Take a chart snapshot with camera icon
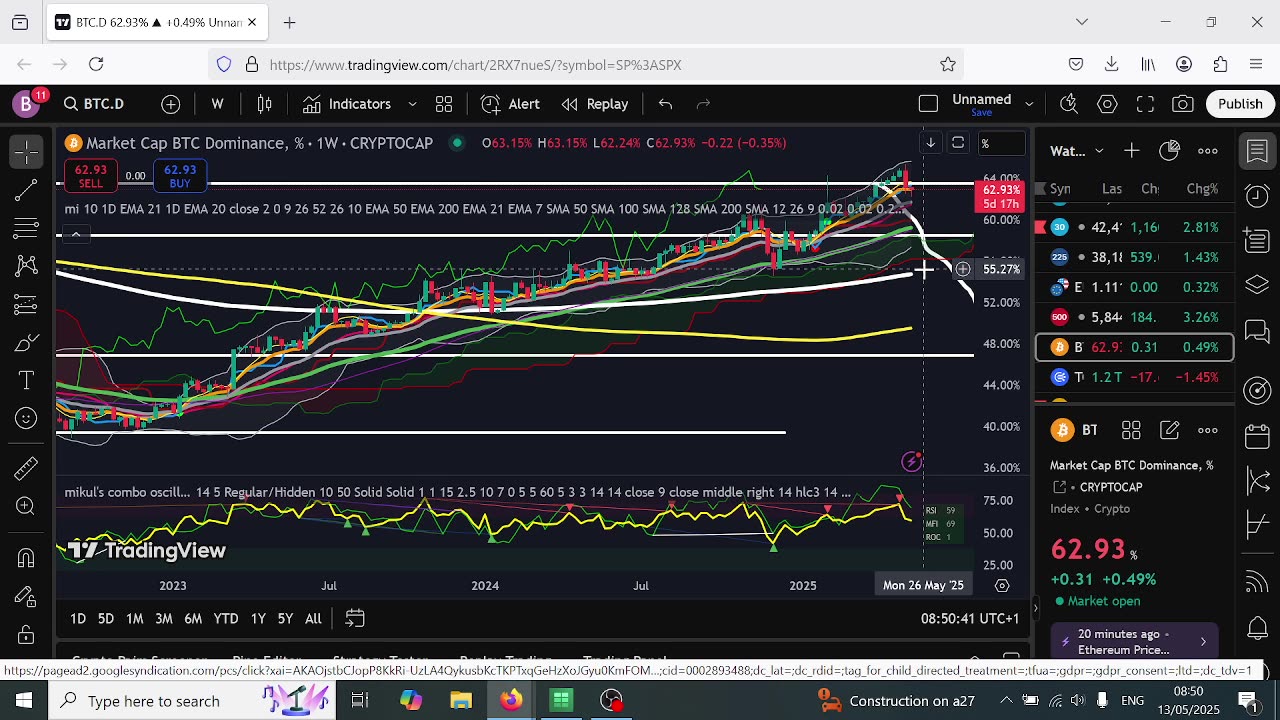Image resolution: width=1280 pixels, height=720 pixels. tap(1183, 104)
